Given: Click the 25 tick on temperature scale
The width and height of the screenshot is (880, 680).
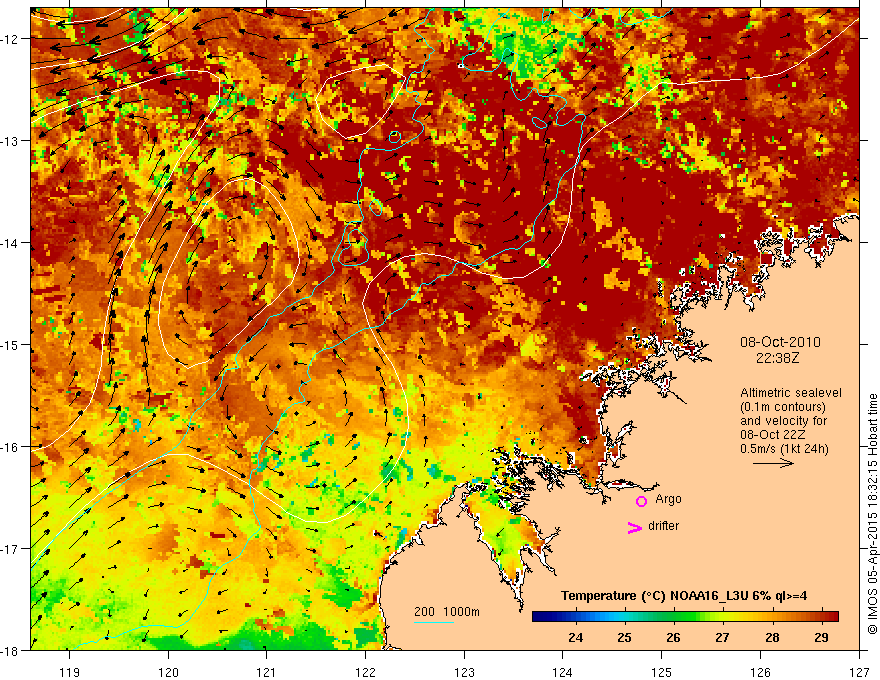Looking at the screenshot, I should 625,637.
